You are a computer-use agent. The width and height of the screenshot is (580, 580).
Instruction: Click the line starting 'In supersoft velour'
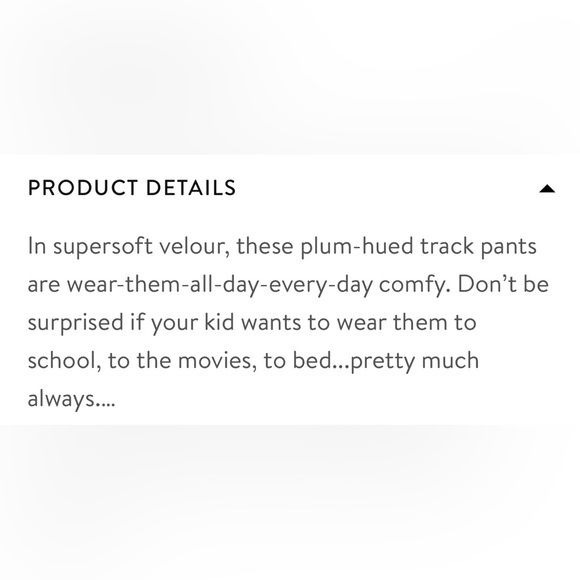282,247
